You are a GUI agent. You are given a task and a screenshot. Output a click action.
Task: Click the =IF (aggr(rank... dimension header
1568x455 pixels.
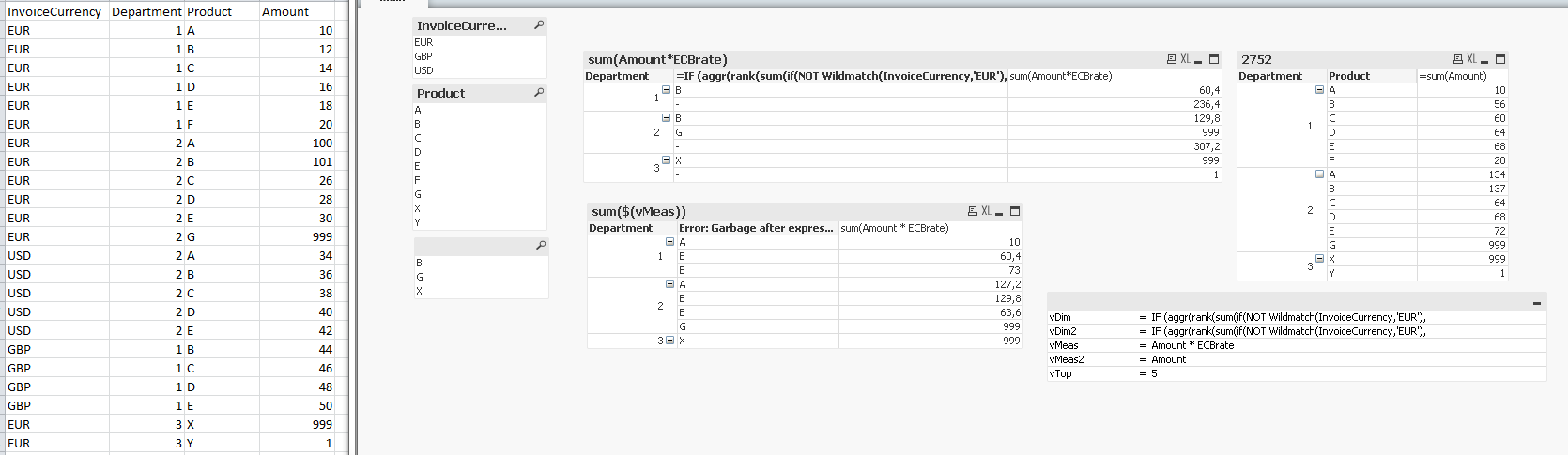tap(840, 76)
